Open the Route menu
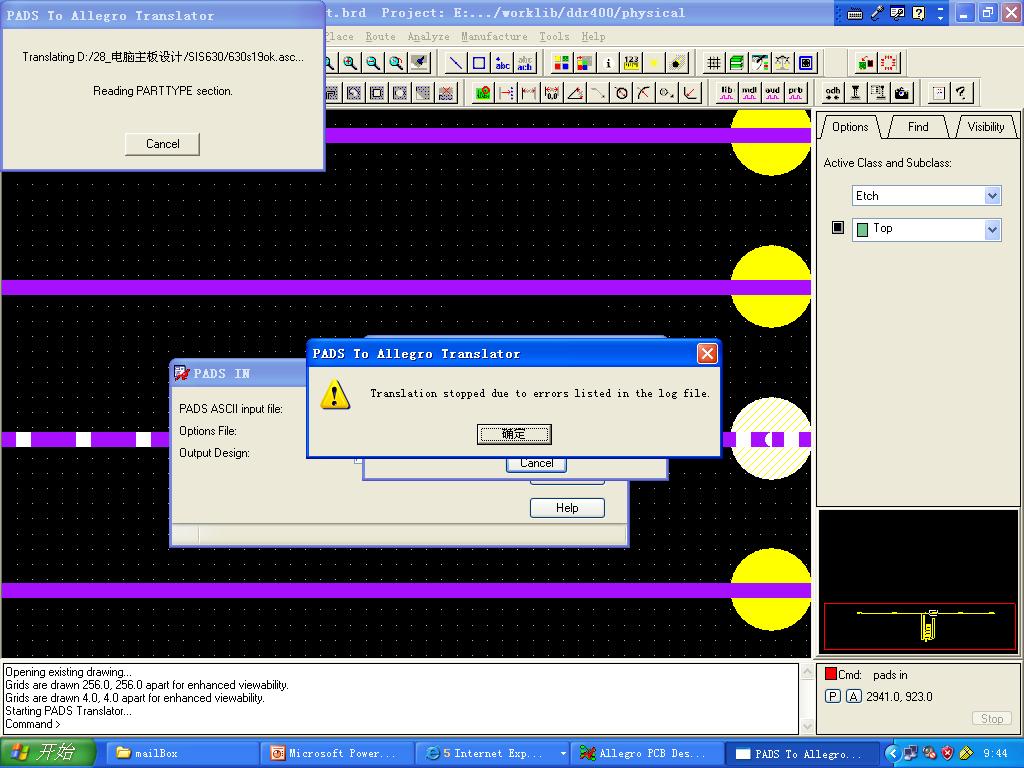 coord(380,37)
